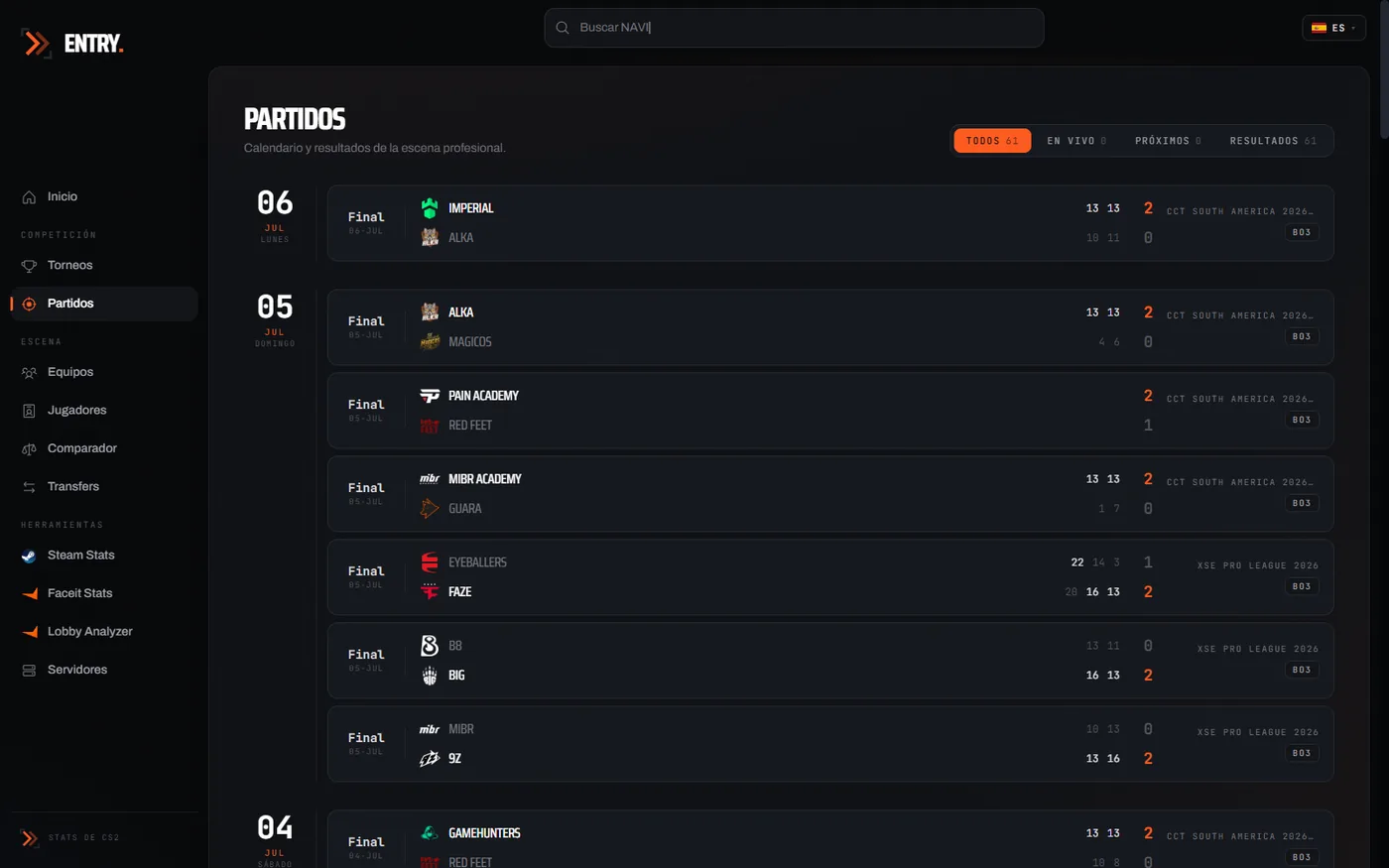
Task: Open the Lobby Analyzer link
Action: click(x=104, y=632)
